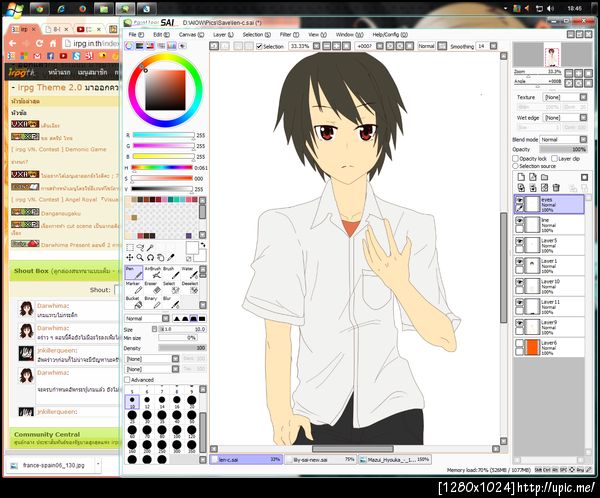Select the Blur tool
Screen dimensions: 600x498
click(171, 302)
